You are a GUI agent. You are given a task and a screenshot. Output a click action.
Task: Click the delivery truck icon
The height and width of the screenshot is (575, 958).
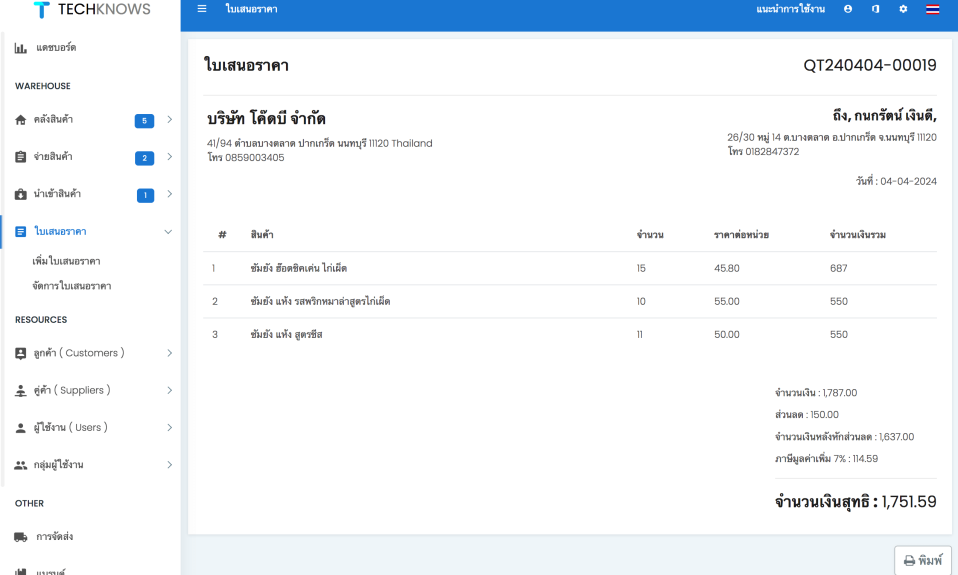pyautogui.click(x=21, y=537)
